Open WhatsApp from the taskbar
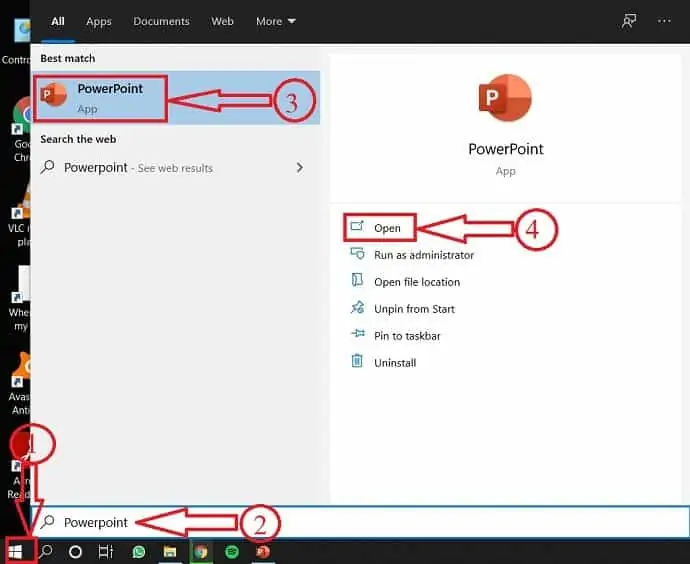Screen dimensions: 690x564 (x=139, y=551)
